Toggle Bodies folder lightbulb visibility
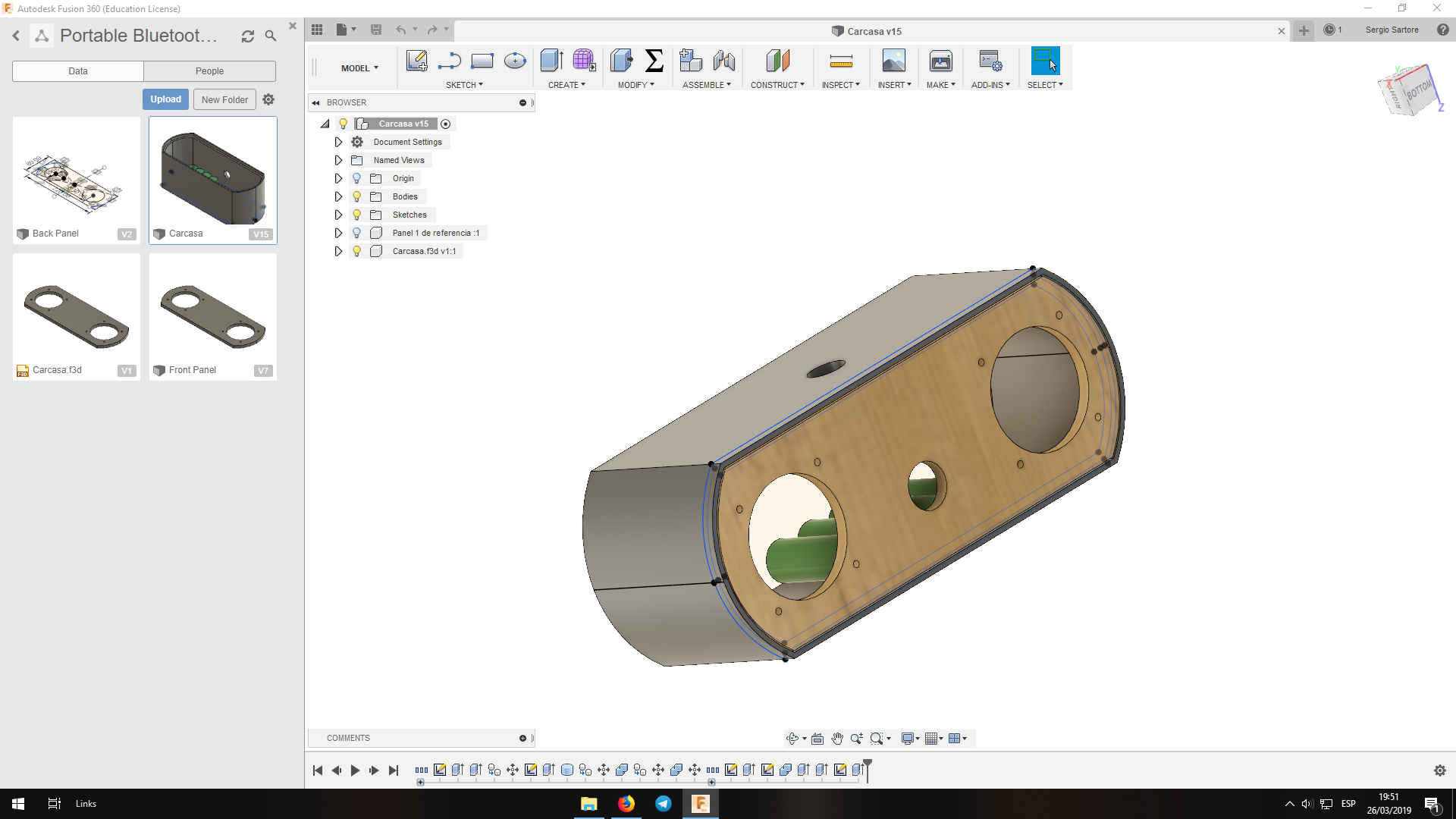 357,196
